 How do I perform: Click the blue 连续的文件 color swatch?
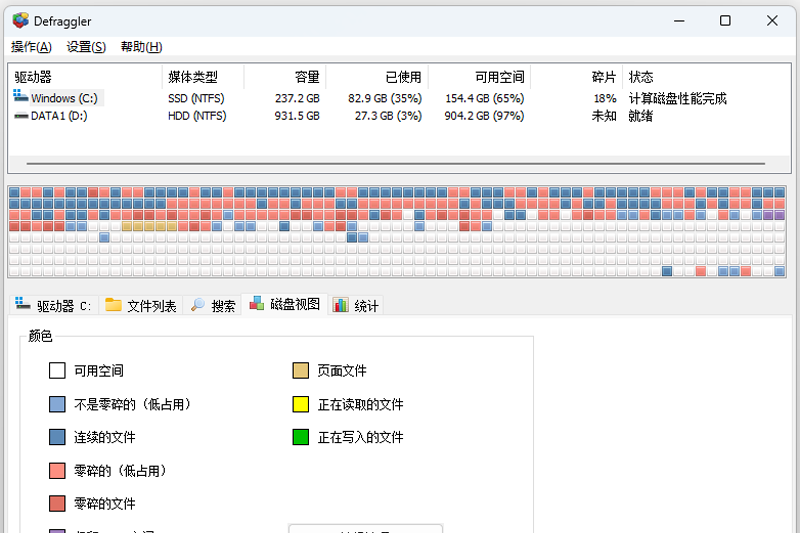tap(57, 437)
